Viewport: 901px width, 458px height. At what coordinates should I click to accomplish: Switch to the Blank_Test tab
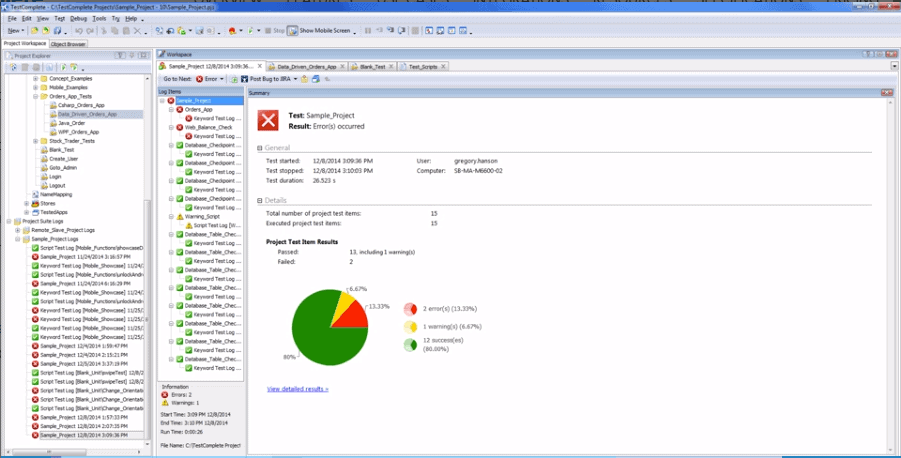(x=372, y=67)
